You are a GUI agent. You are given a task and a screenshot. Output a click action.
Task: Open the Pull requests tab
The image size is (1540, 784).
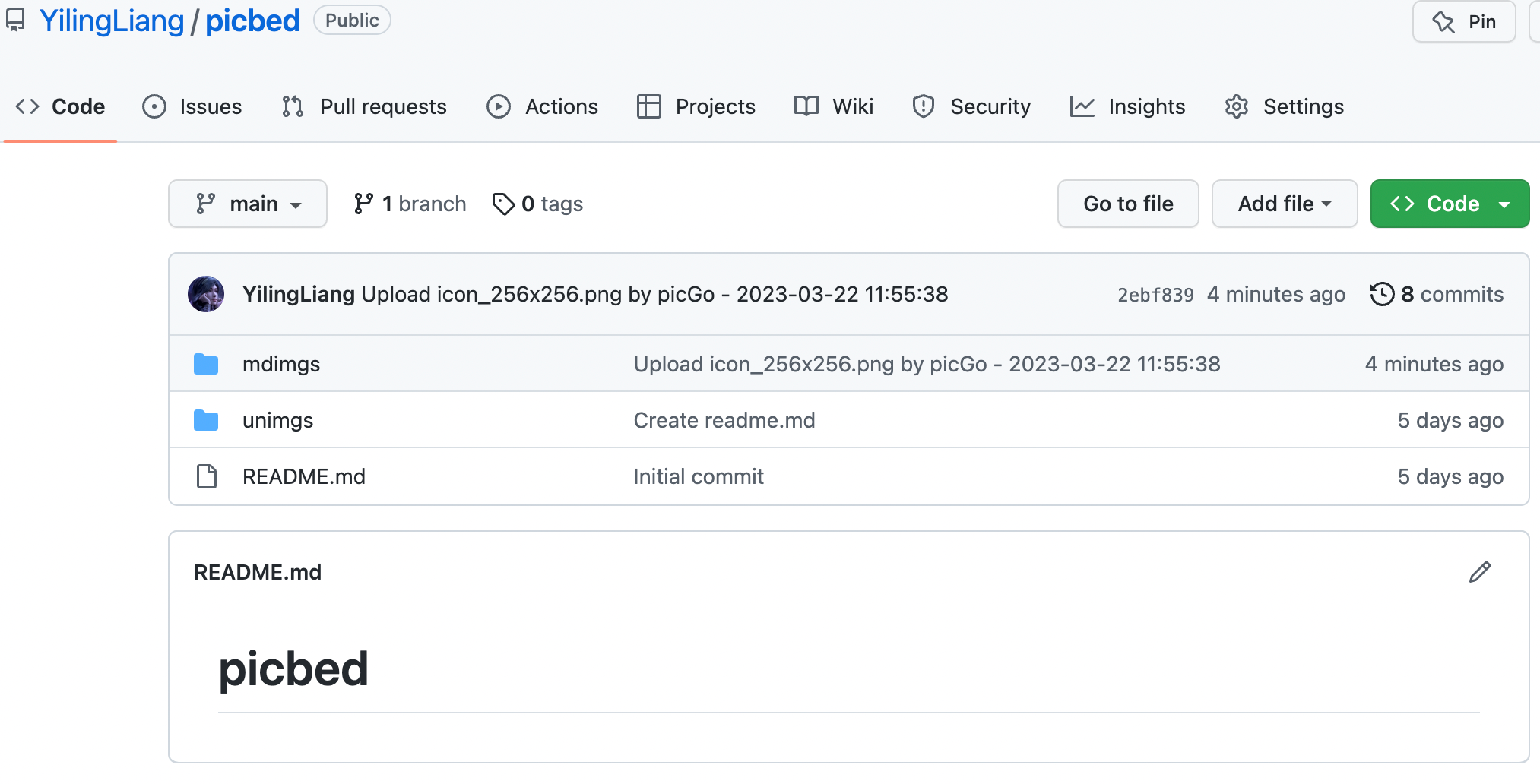click(364, 106)
